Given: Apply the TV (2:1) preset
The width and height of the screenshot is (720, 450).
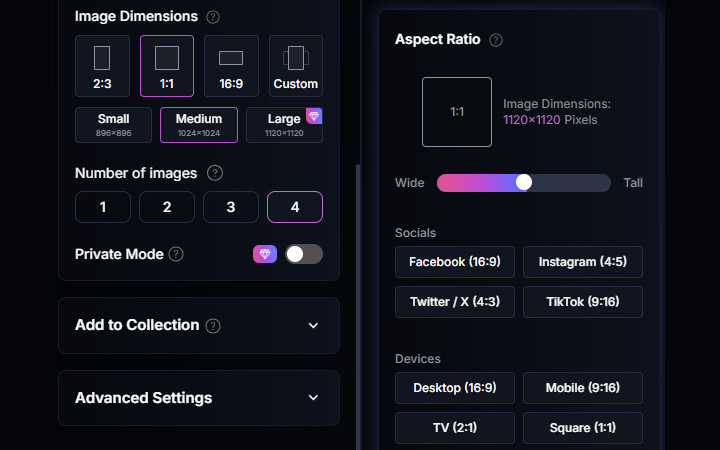Looking at the screenshot, I should point(455,428).
